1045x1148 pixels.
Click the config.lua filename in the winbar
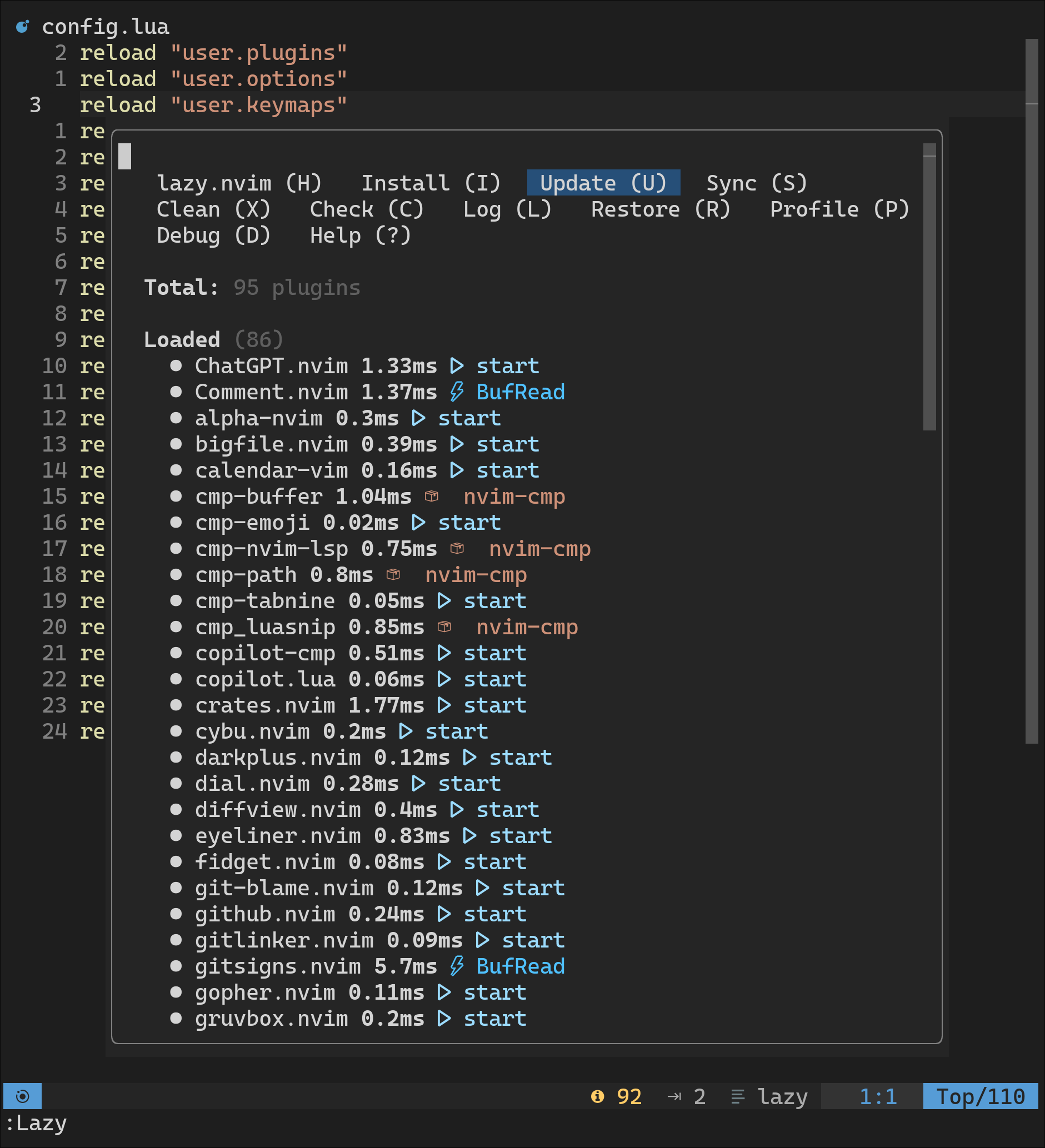106,27
